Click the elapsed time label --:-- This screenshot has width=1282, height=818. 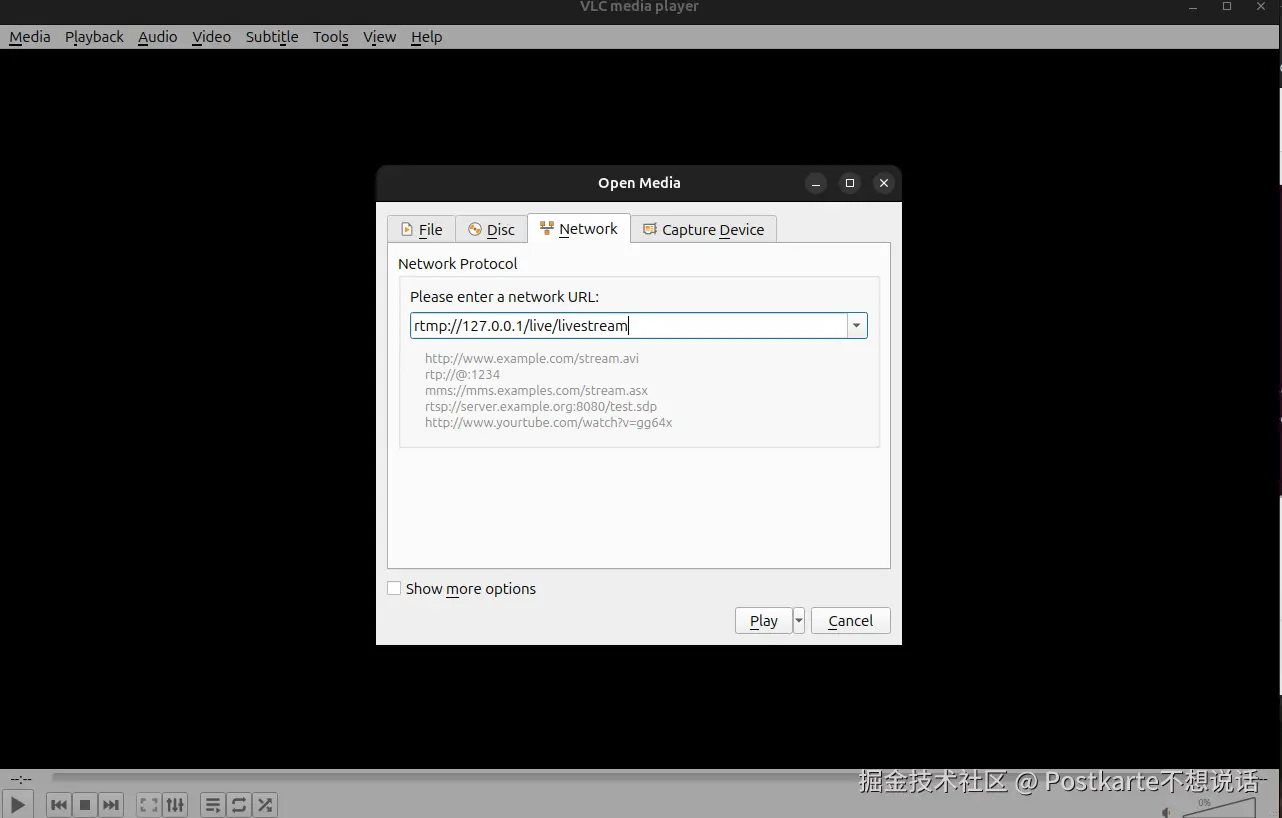[21, 778]
